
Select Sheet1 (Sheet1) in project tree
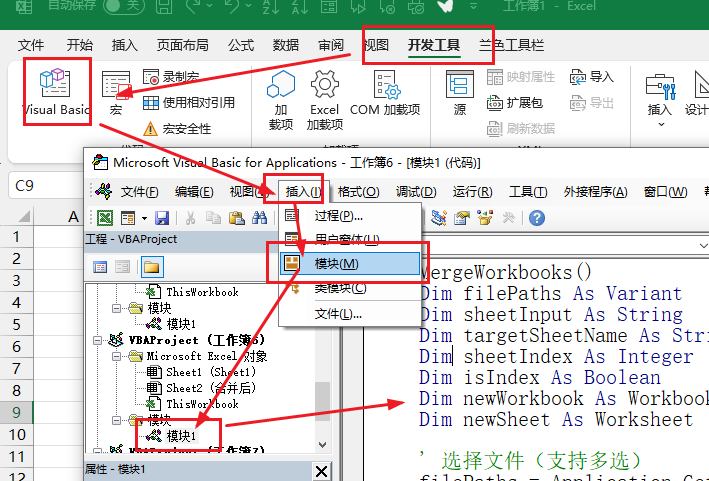coord(201,372)
